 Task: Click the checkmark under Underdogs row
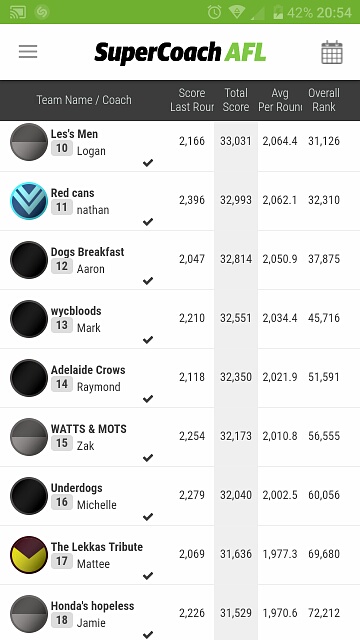coord(148,517)
